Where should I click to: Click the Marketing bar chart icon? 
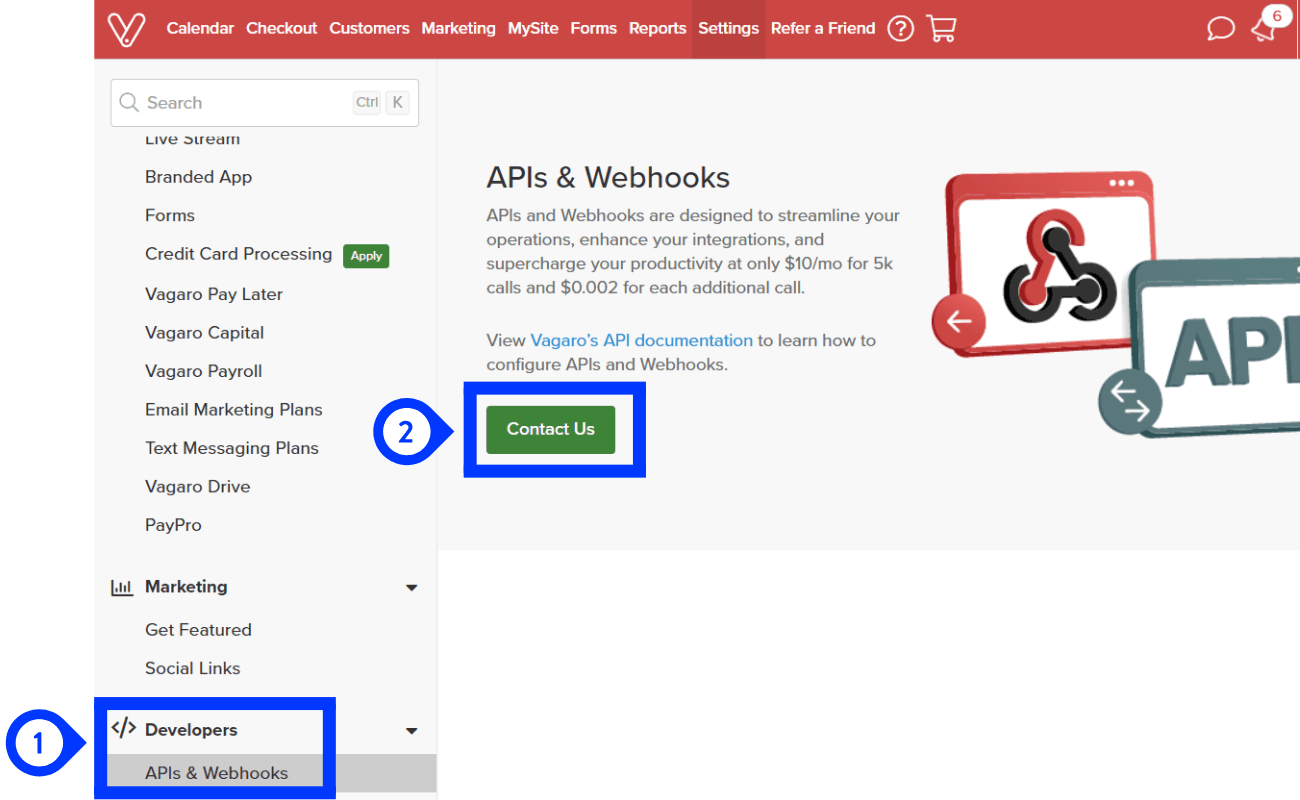pyautogui.click(x=120, y=587)
